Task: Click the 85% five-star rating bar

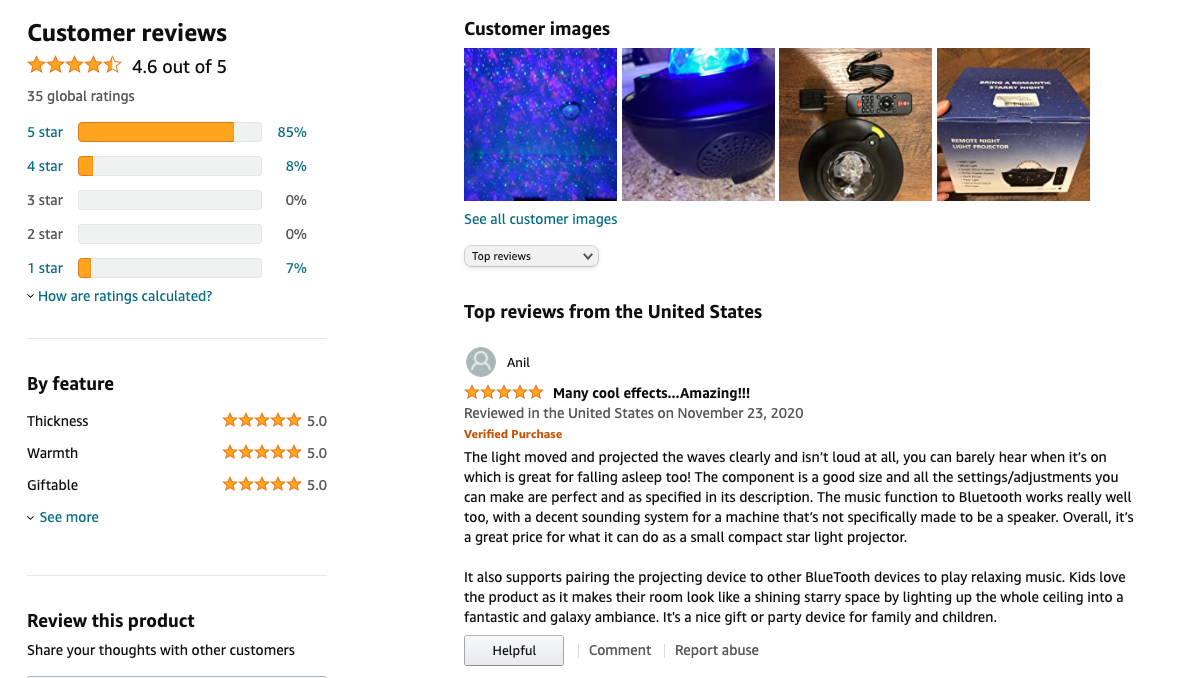Action: [169, 131]
